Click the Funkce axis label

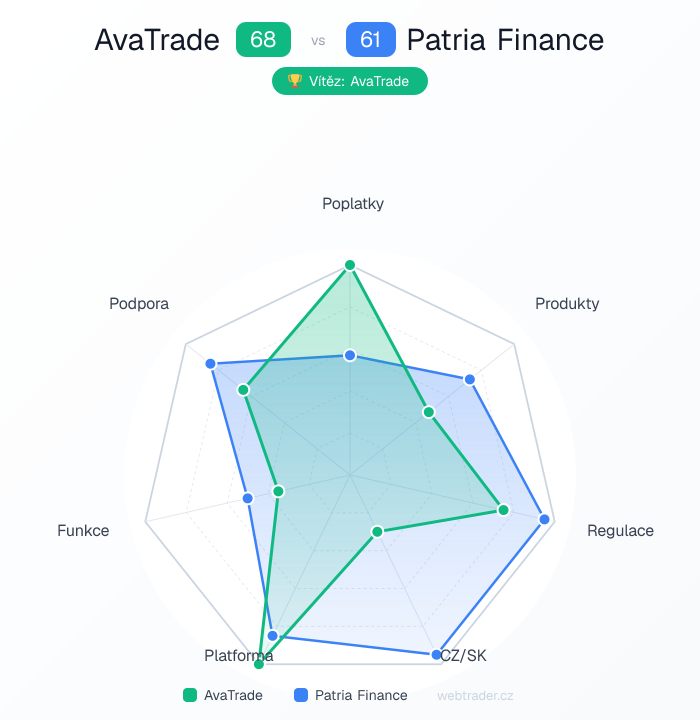point(83,530)
